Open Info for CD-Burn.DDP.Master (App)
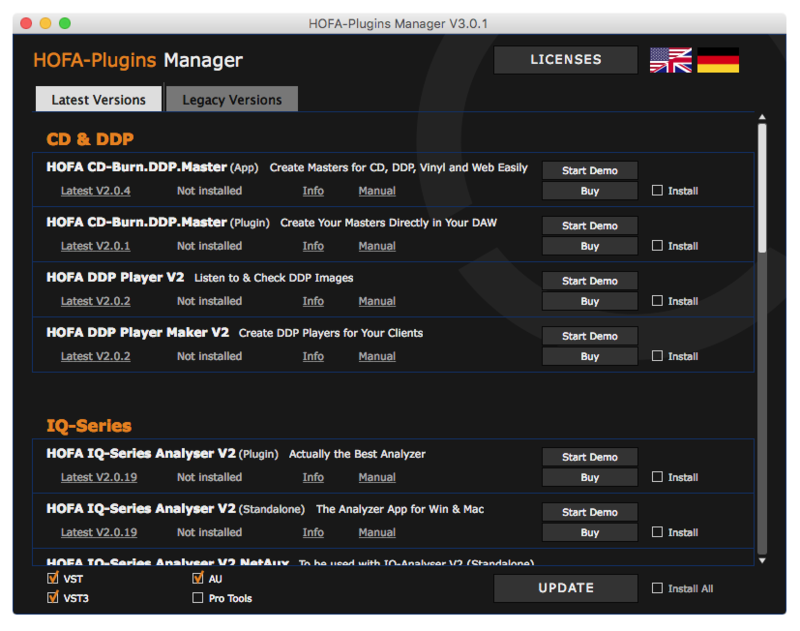The width and height of the screenshot is (800, 631). 313,191
